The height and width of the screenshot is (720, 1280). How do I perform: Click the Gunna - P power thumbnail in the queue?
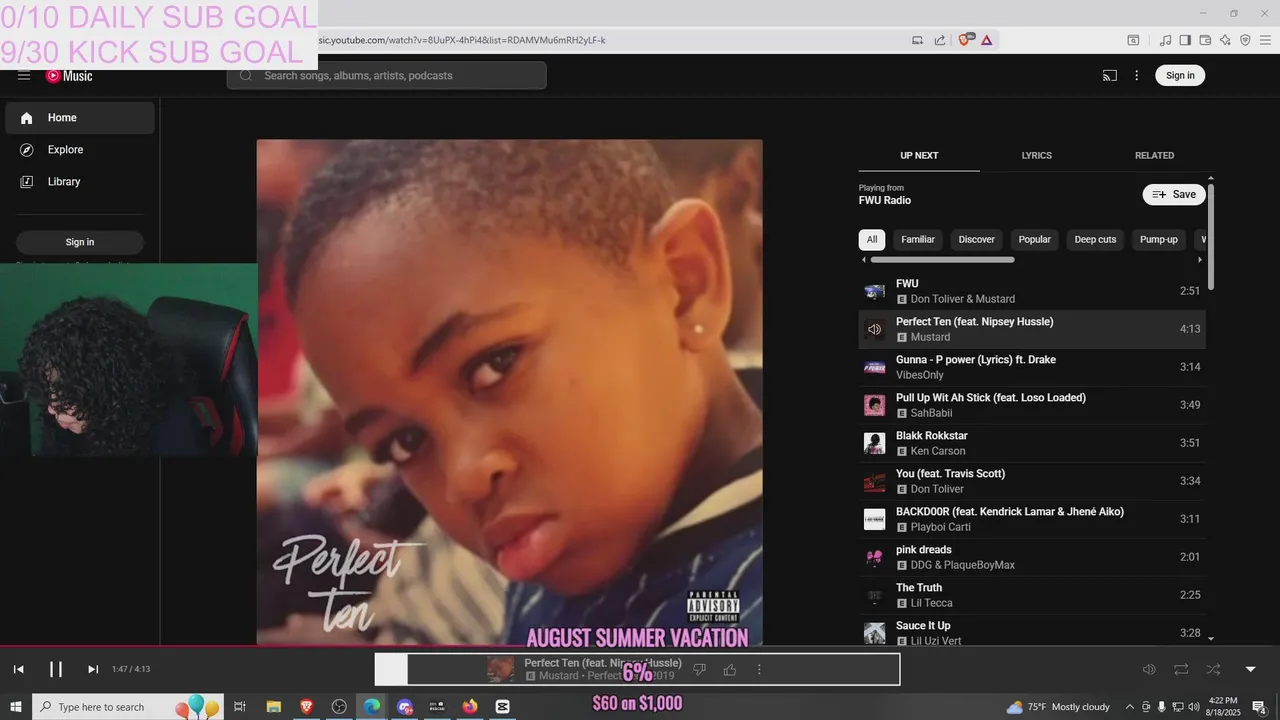875,367
